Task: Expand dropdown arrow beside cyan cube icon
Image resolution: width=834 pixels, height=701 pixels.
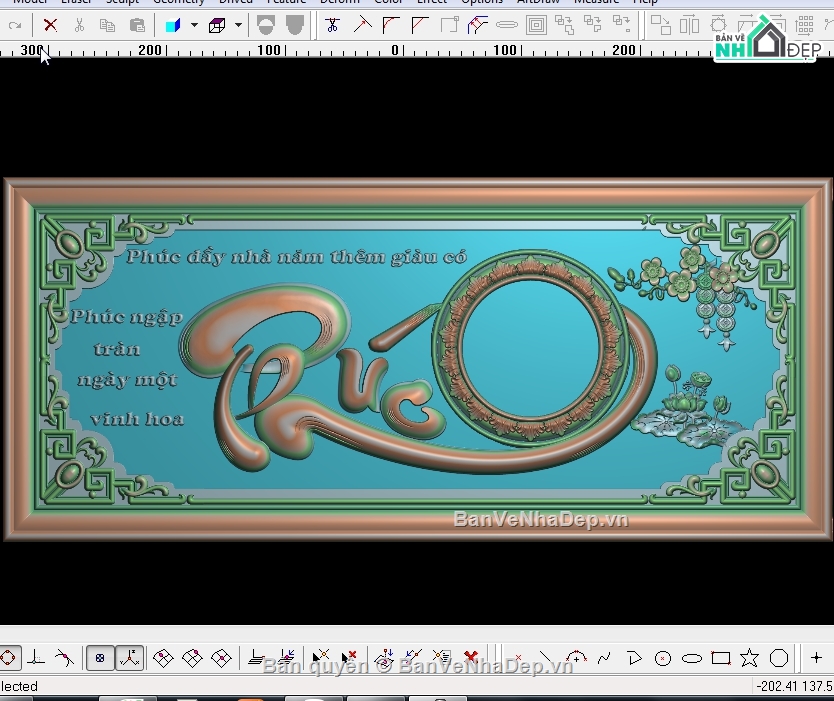Action: pos(195,25)
